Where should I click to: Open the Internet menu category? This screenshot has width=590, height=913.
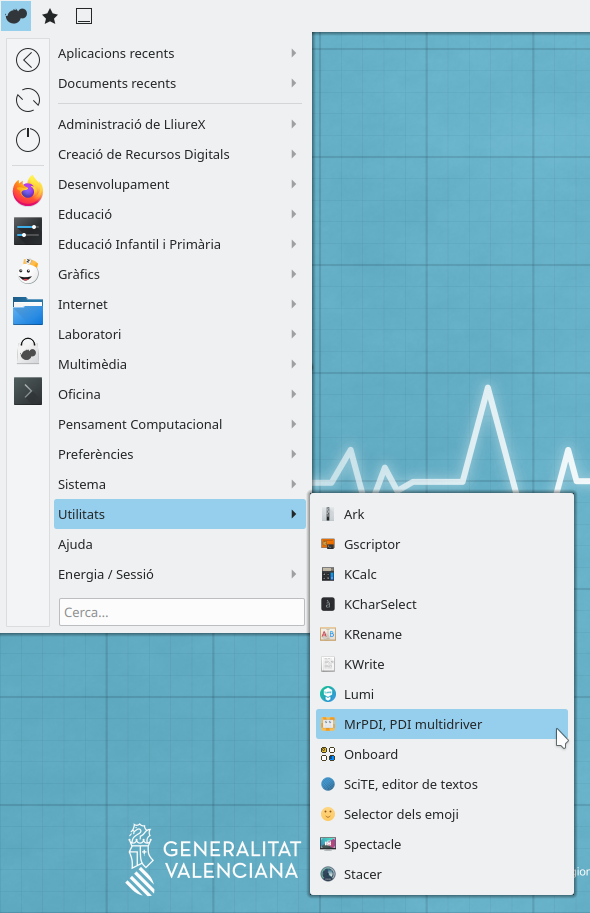pyautogui.click(x=179, y=304)
